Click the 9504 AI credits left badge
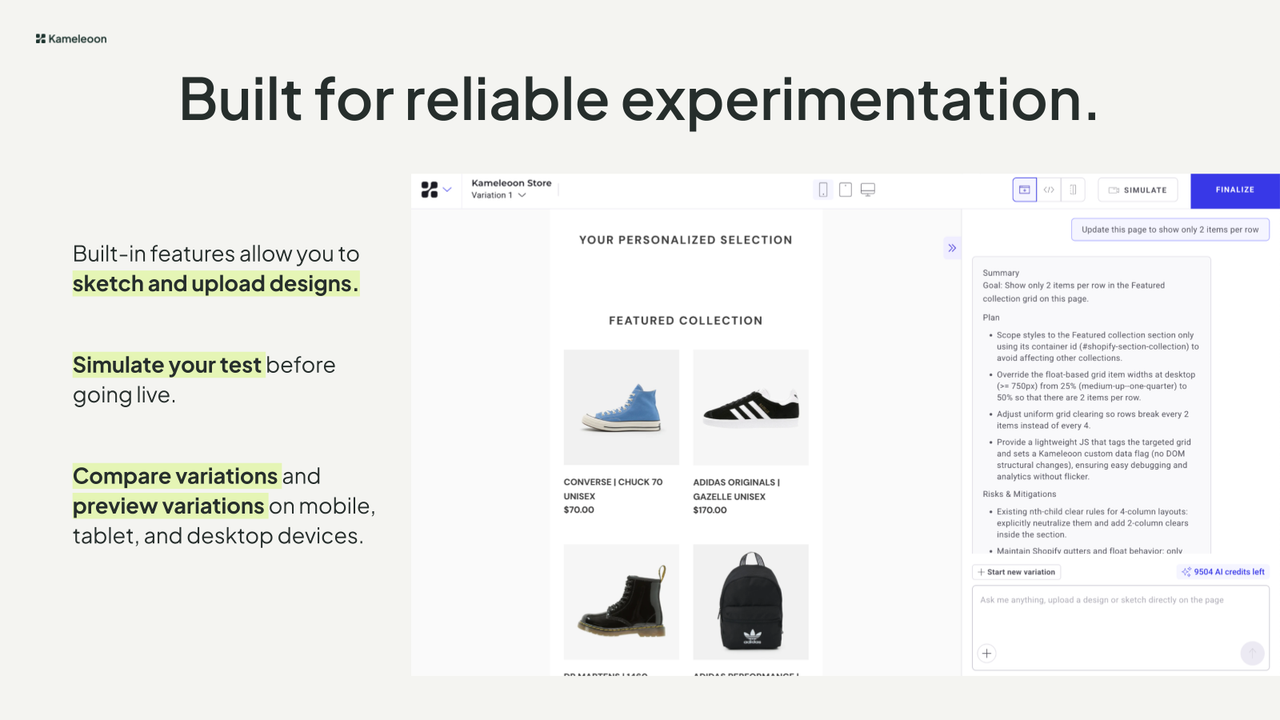 (x=1223, y=572)
